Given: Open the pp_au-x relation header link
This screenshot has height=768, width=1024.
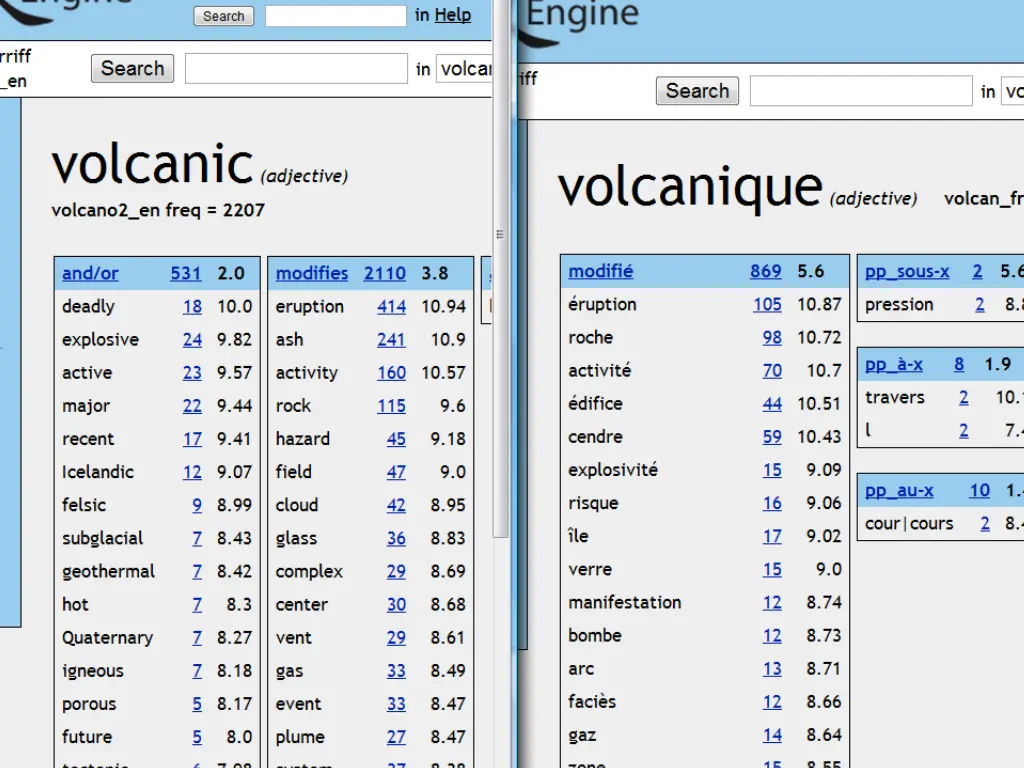Looking at the screenshot, I should (x=898, y=490).
